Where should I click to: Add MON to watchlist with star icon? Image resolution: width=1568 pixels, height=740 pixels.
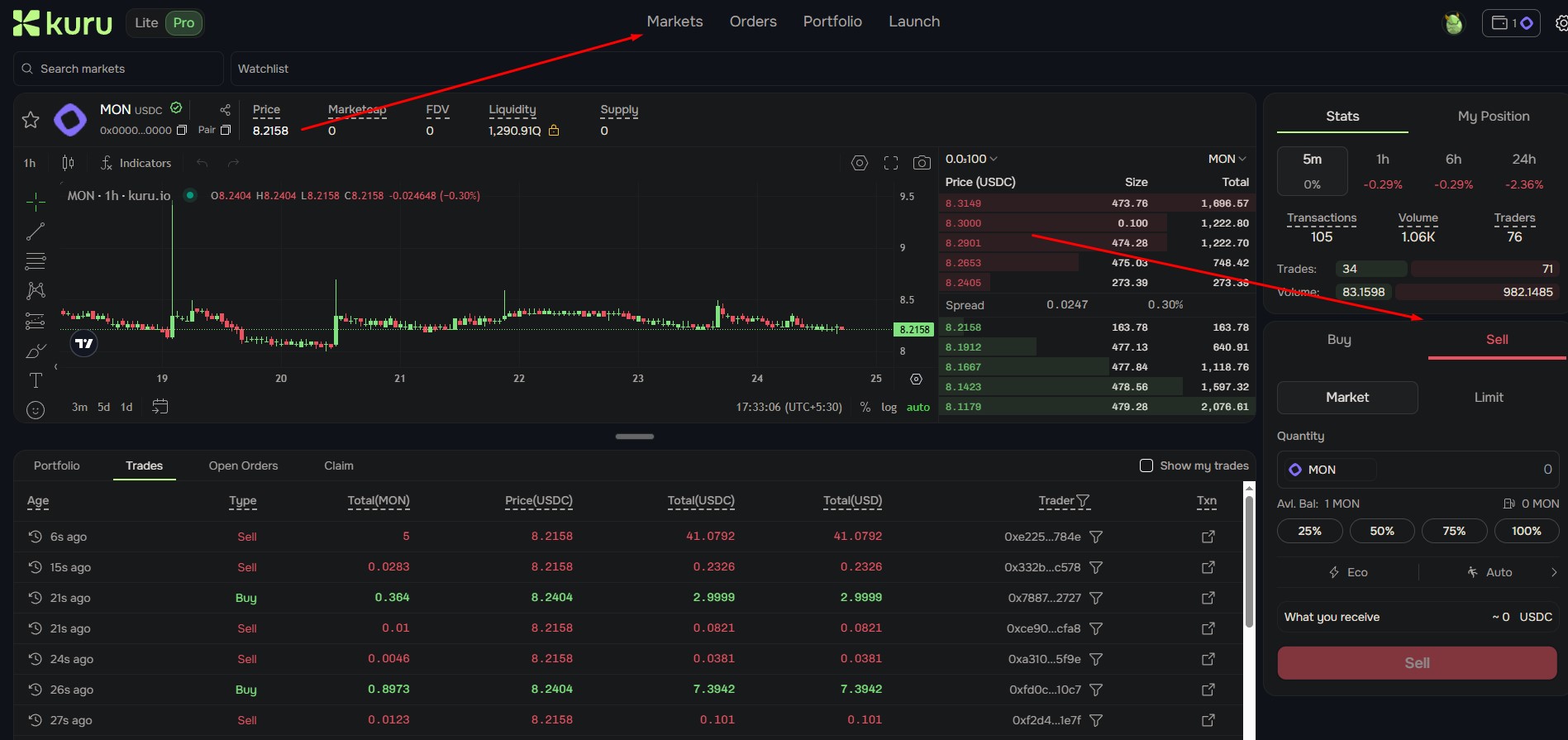(31, 120)
